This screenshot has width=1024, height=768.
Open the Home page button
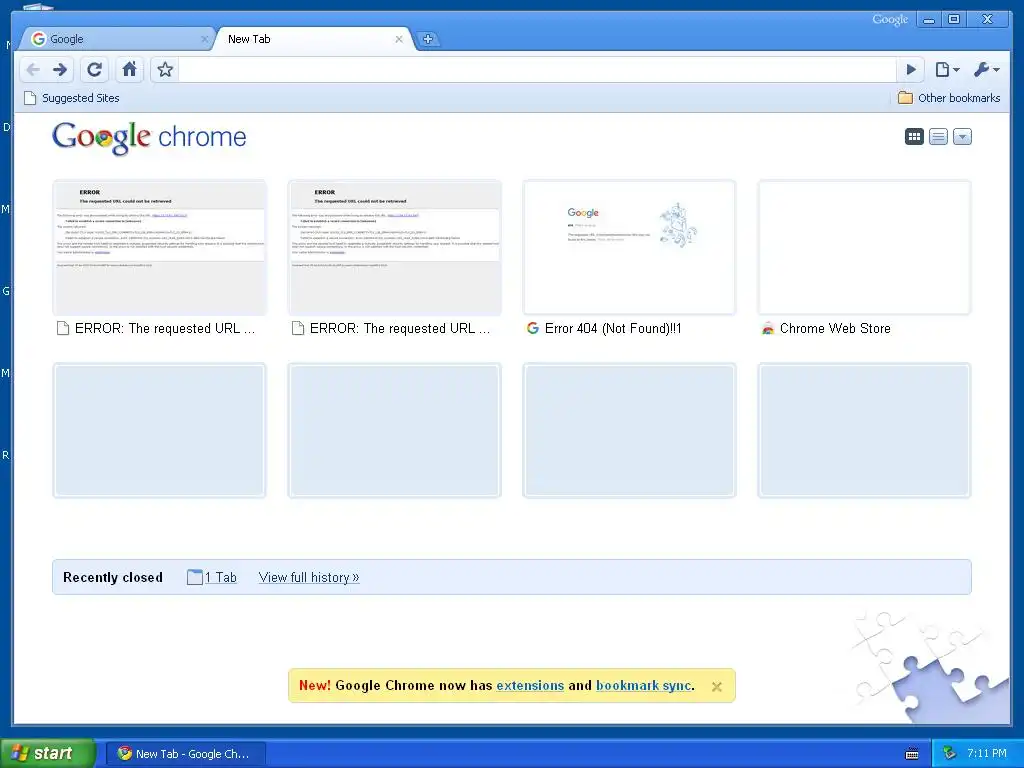pos(129,69)
